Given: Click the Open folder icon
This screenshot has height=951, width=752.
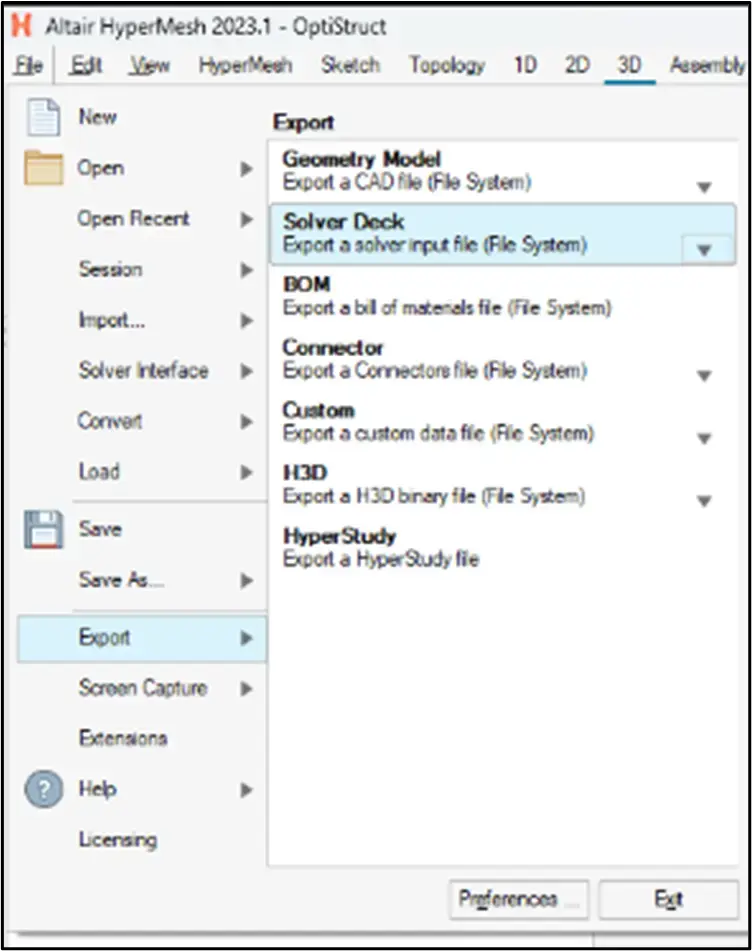Looking at the screenshot, I should click(x=43, y=167).
